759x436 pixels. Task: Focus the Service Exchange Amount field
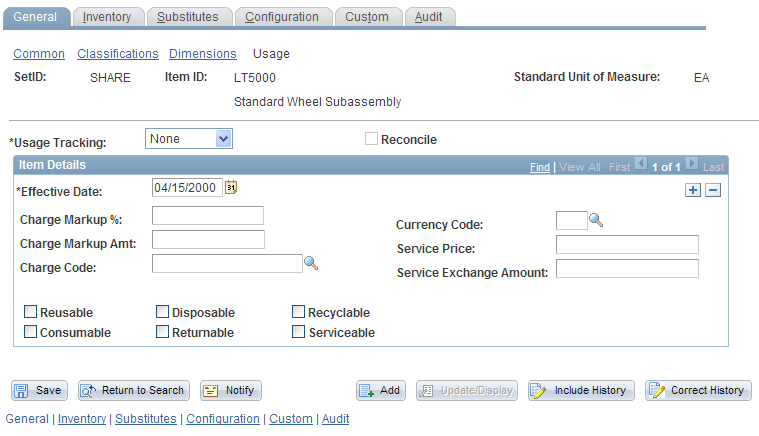(x=627, y=269)
